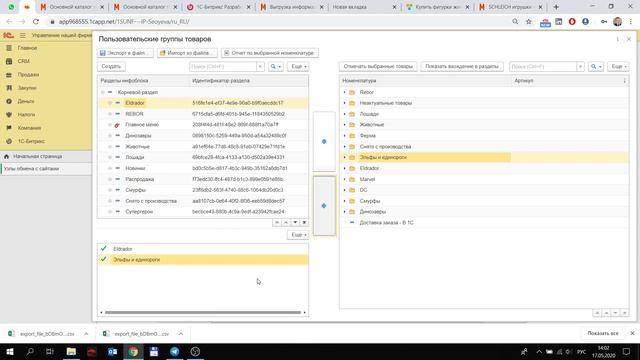Viewport: 640px width, 360px height.
Task: Switch to Новая вкладка browser tab
Action: click(x=362, y=7)
